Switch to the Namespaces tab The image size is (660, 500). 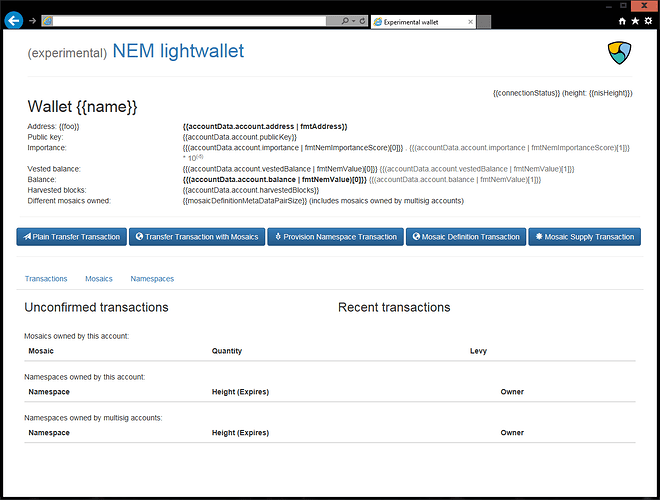[152, 279]
